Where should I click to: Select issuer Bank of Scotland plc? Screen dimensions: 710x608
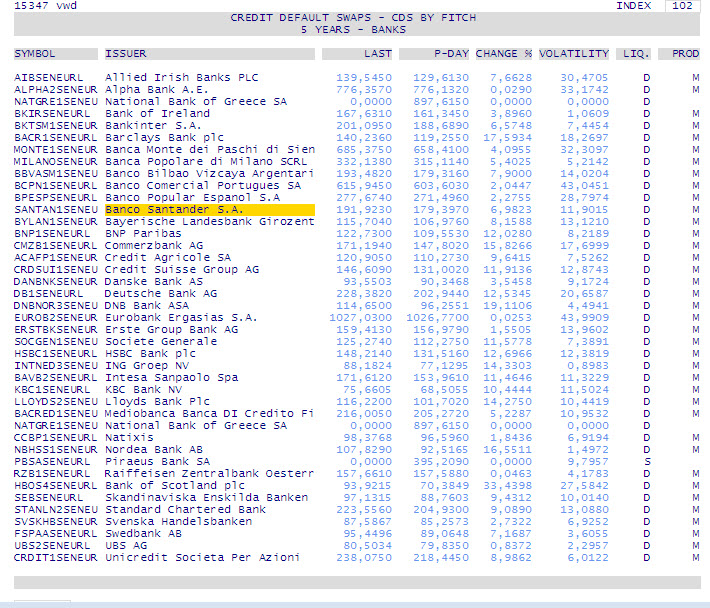point(175,485)
